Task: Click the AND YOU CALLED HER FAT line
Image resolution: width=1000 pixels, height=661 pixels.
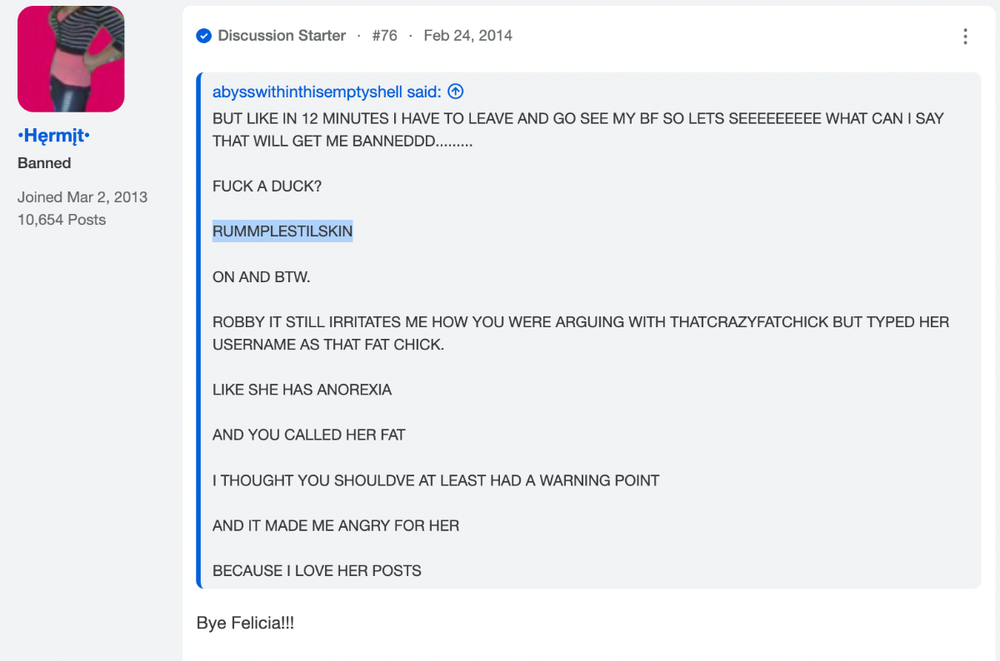Action: (309, 435)
